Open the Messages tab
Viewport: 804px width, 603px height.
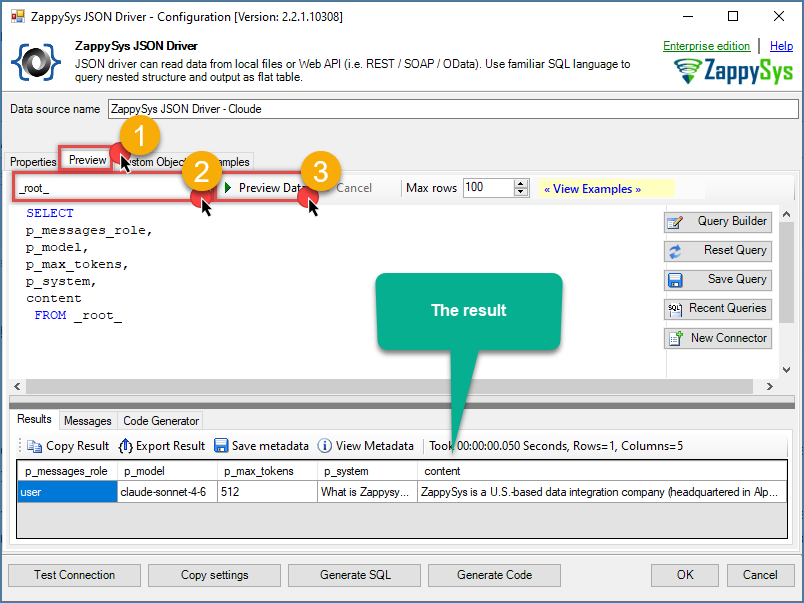click(x=88, y=421)
